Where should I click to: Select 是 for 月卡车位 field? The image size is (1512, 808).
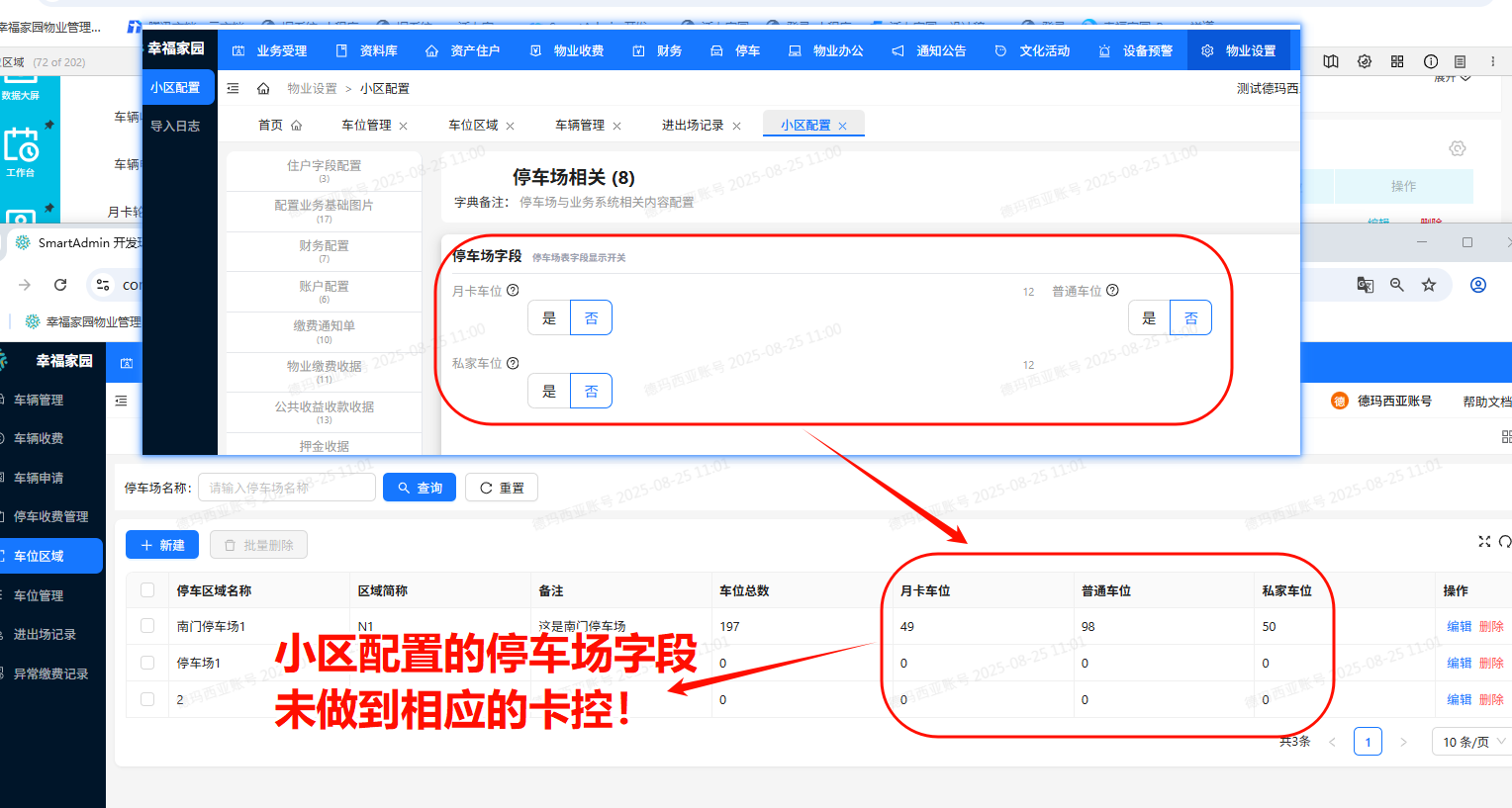coord(549,318)
